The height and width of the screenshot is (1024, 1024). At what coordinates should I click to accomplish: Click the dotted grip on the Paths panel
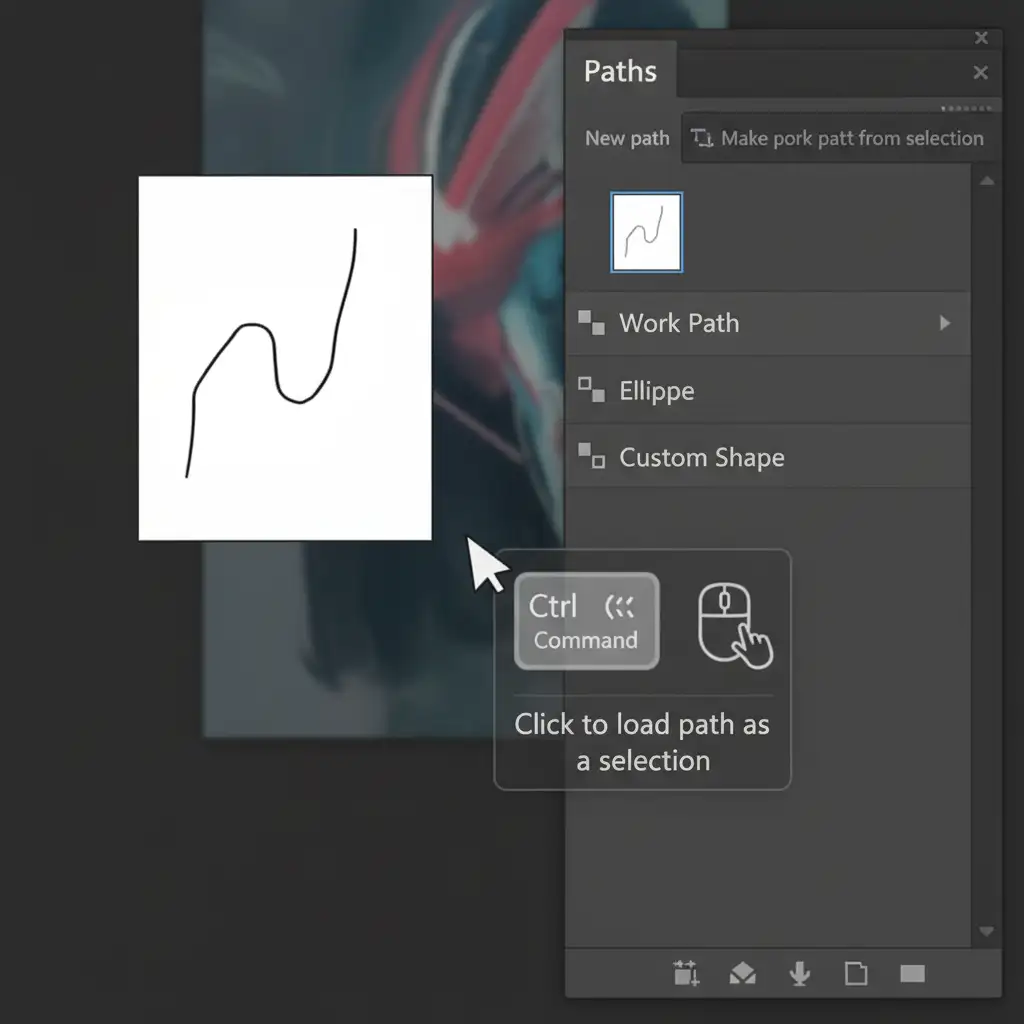pyautogui.click(x=968, y=108)
